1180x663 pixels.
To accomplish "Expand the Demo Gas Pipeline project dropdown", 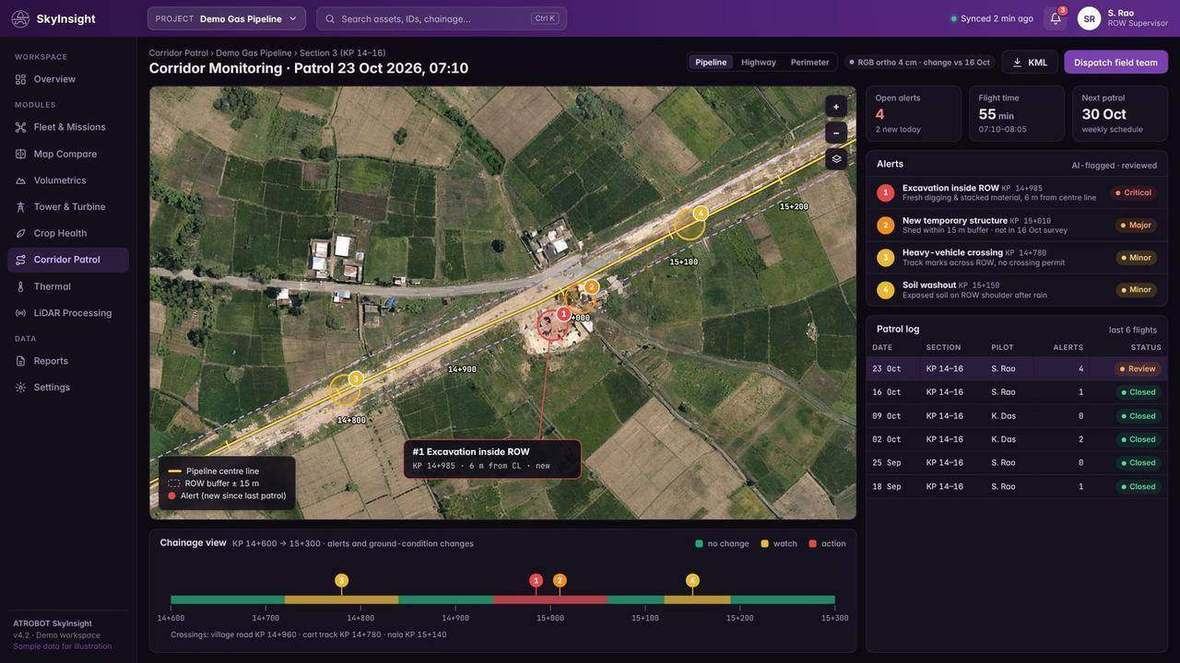I will coord(227,19).
